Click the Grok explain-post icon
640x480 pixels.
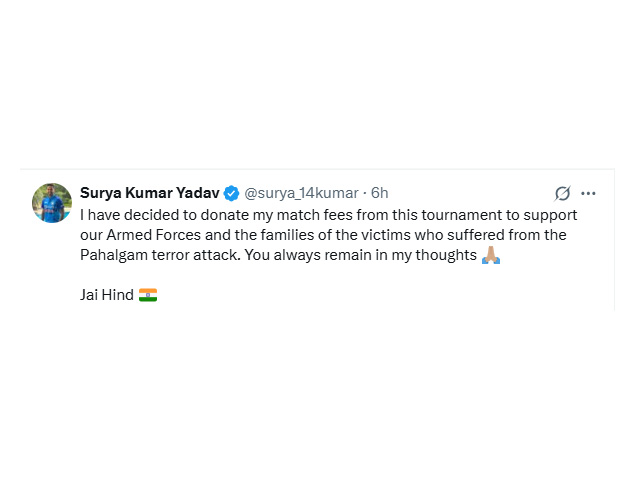(x=563, y=193)
